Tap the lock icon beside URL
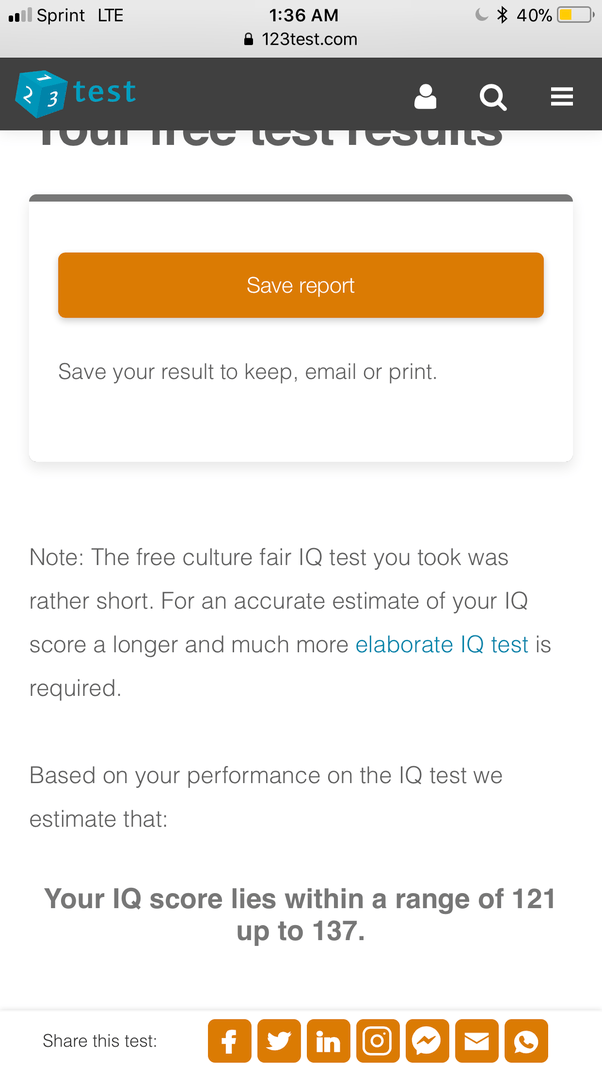This screenshot has height=1070, width=602. coord(249,40)
